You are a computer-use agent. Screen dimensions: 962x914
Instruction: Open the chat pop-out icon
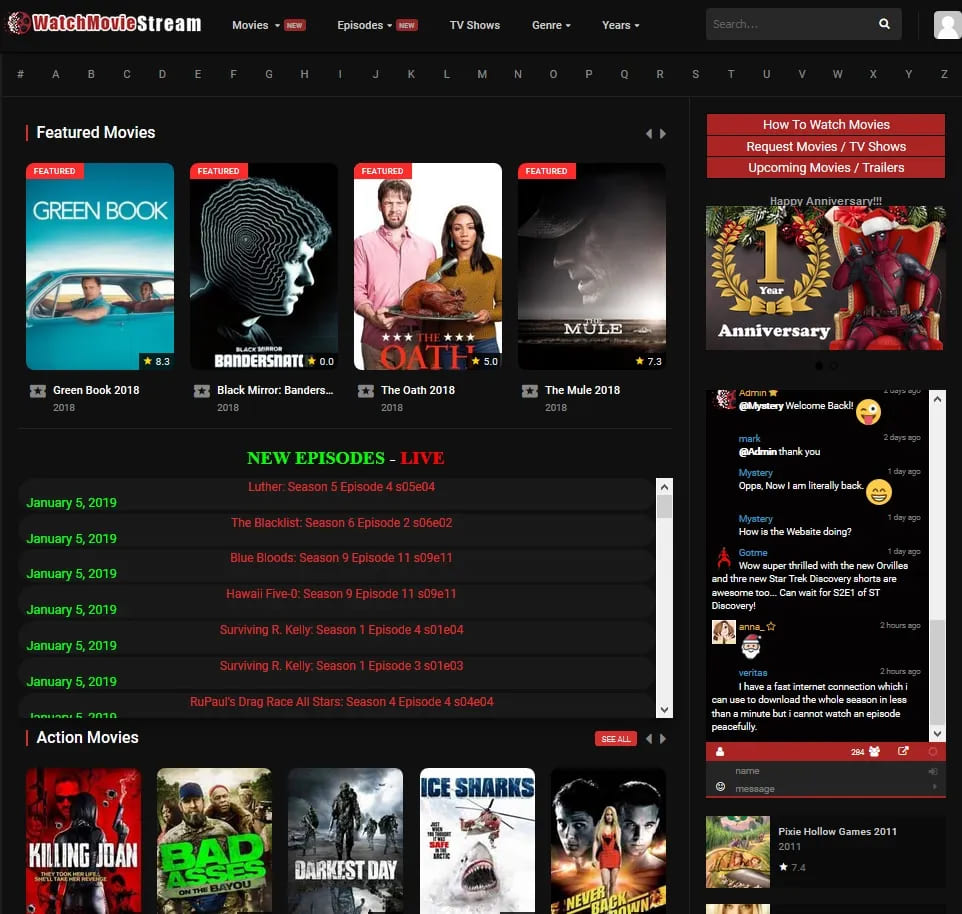coord(903,751)
